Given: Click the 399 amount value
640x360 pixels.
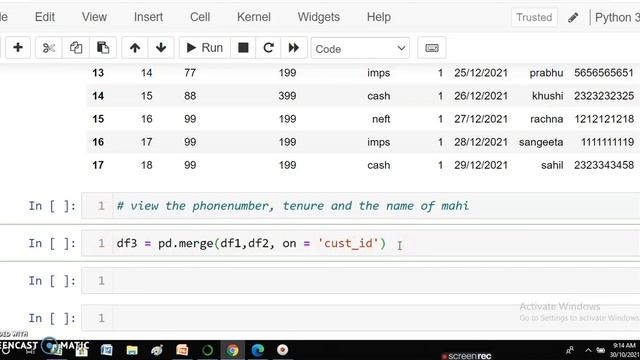Looking at the screenshot, I should pos(287,96).
